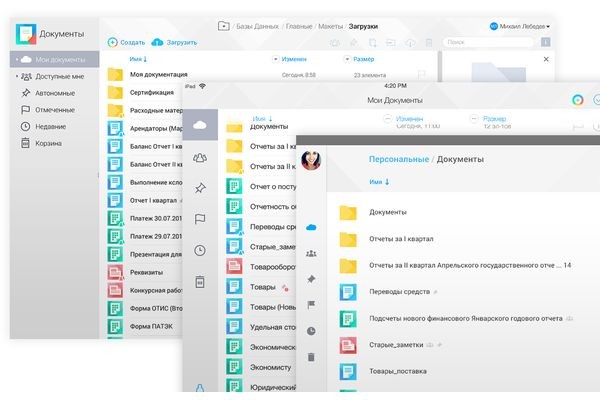The image size is (600, 400).
Task: Sort by Имя in the front window
Action: click(379, 182)
